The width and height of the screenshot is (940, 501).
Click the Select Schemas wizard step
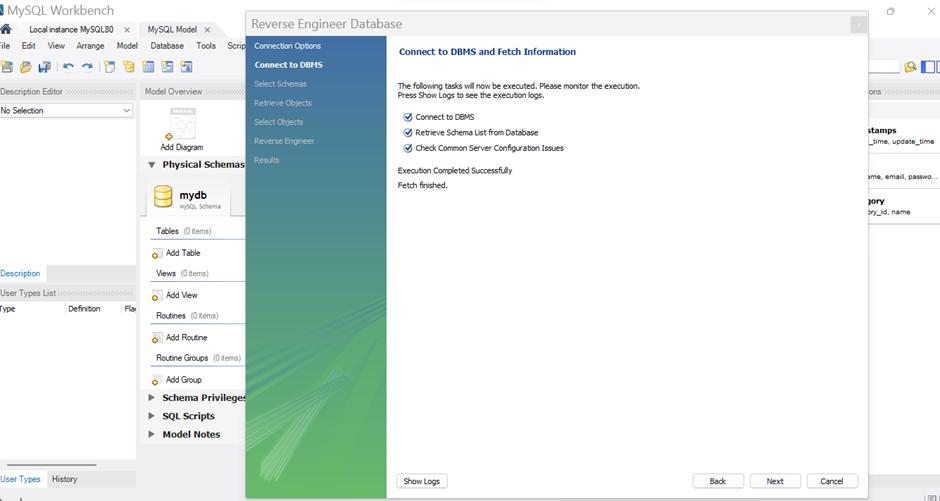280,84
